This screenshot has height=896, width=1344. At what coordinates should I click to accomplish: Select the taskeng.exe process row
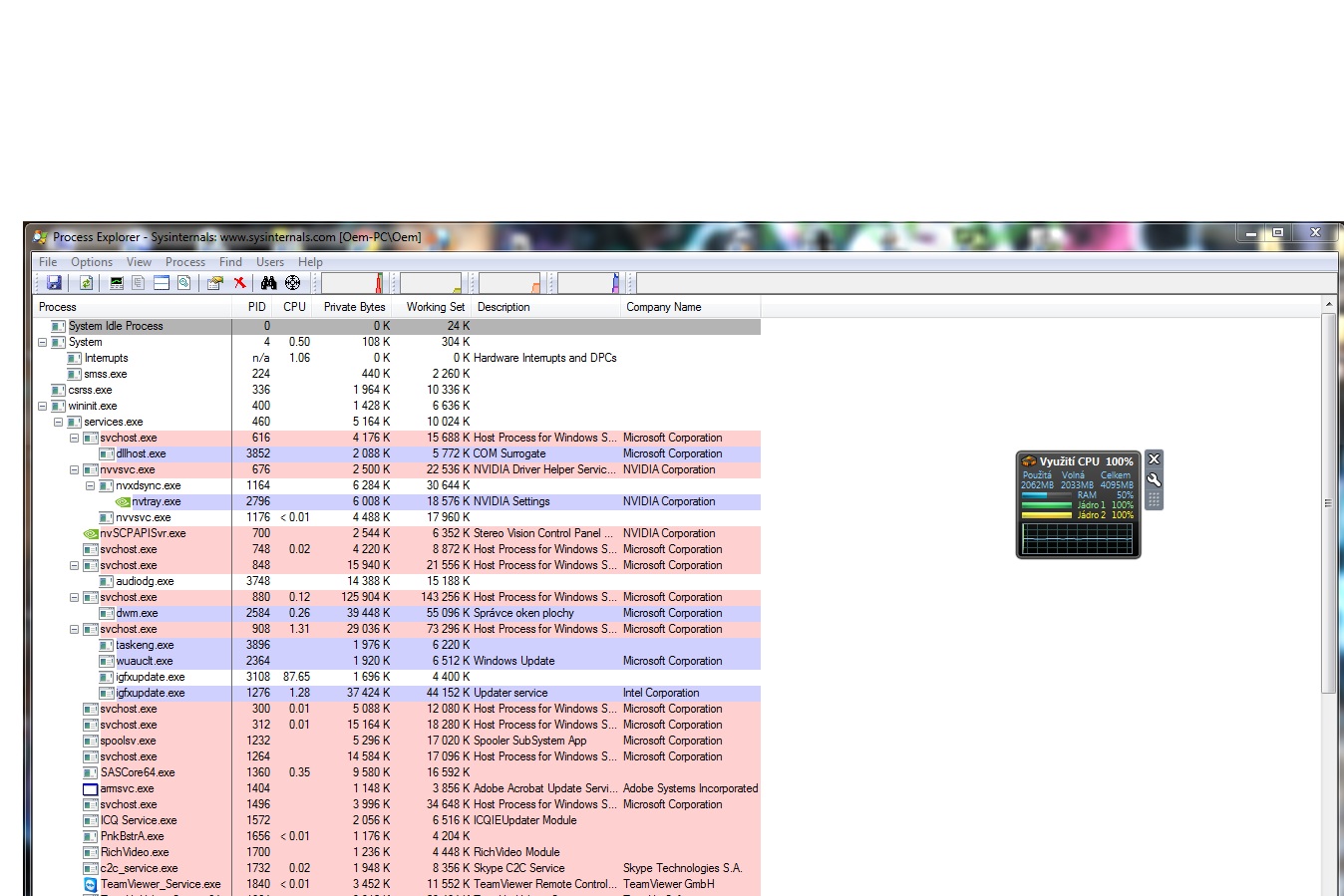point(399,645)
